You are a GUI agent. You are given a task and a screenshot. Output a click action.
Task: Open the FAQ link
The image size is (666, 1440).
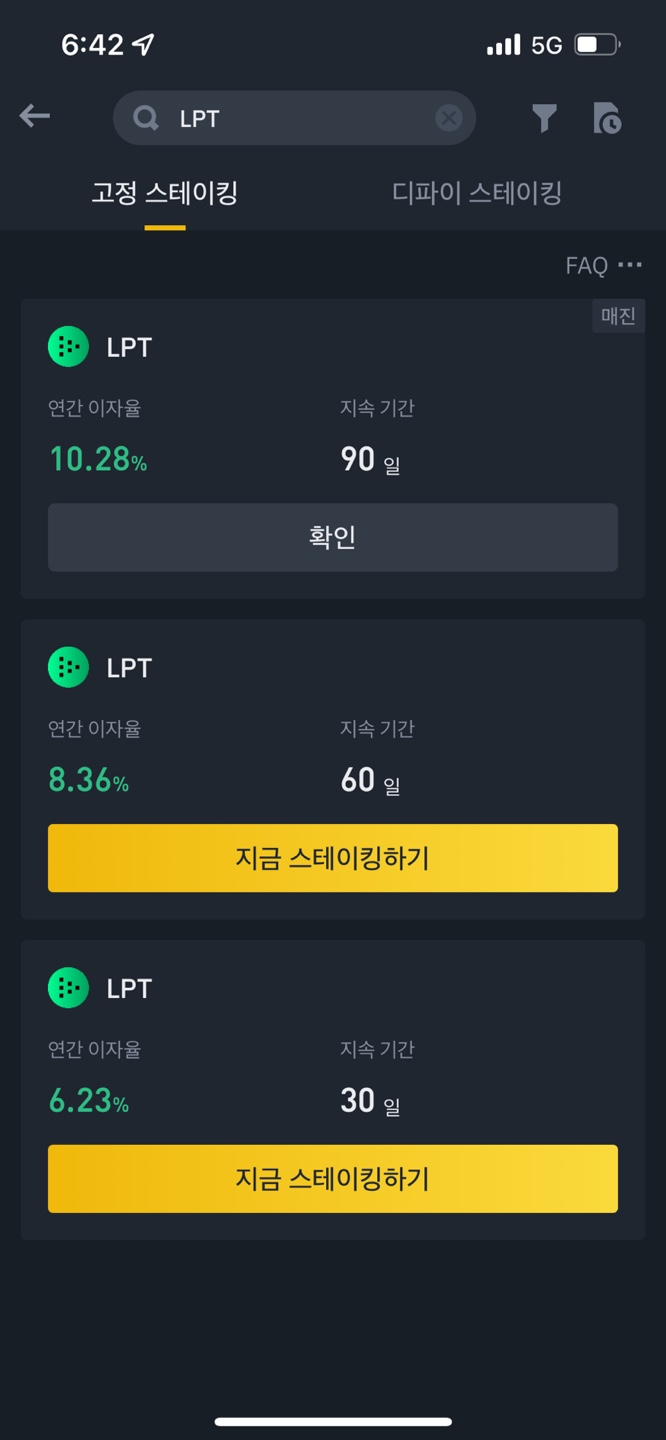coord(586,265)
